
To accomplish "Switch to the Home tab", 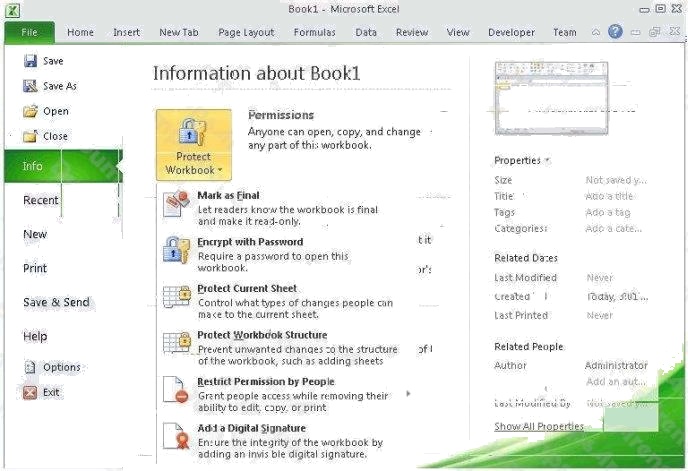I will click(80, 32).
